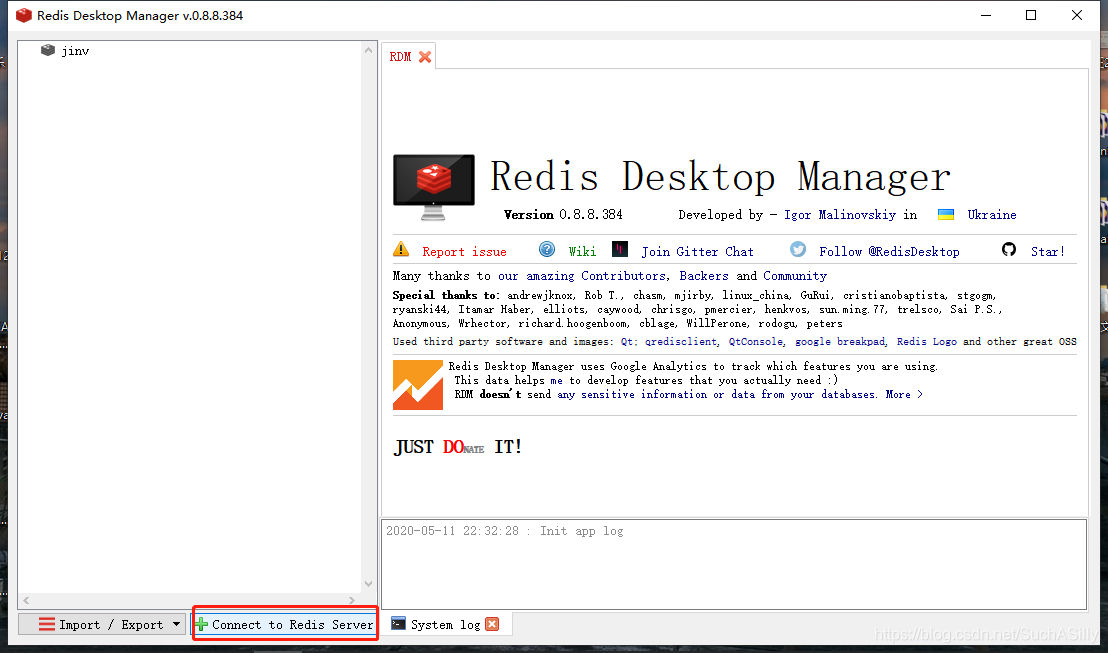Open Join Gitter Chat link

(697, 252)
